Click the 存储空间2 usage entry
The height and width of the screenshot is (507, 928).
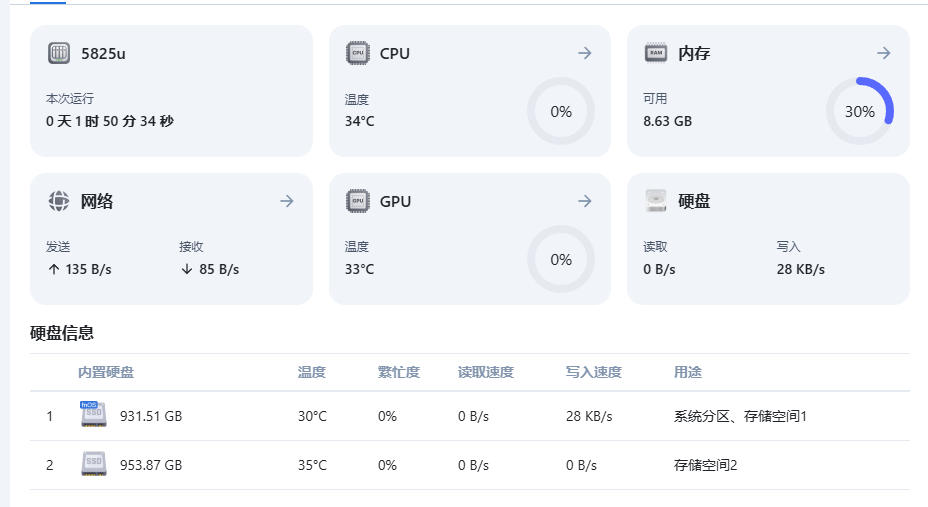point(705,465)
